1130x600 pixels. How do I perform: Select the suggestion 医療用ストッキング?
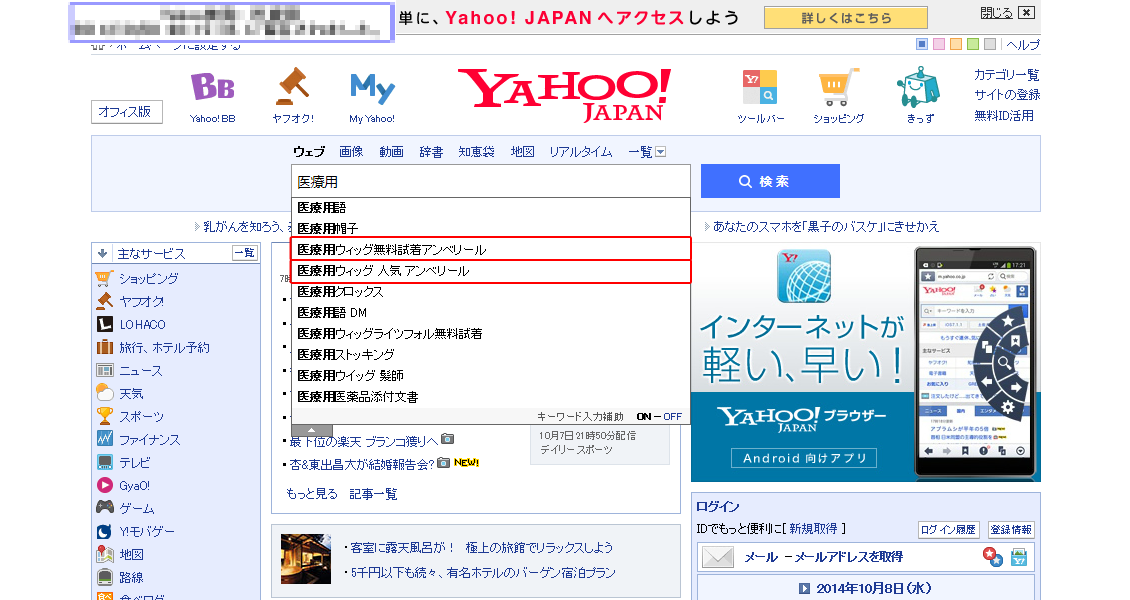click(491, 354)
